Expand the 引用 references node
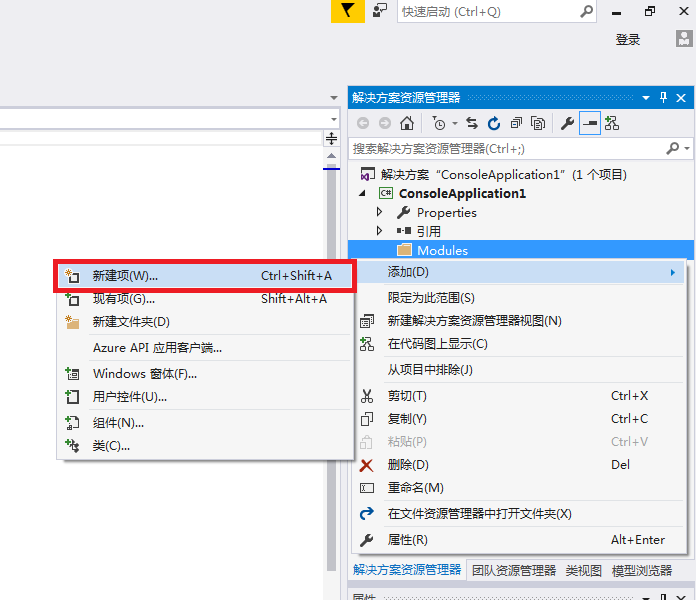The image size is (696, 600). pyautogui.click(x=379, y=230)
